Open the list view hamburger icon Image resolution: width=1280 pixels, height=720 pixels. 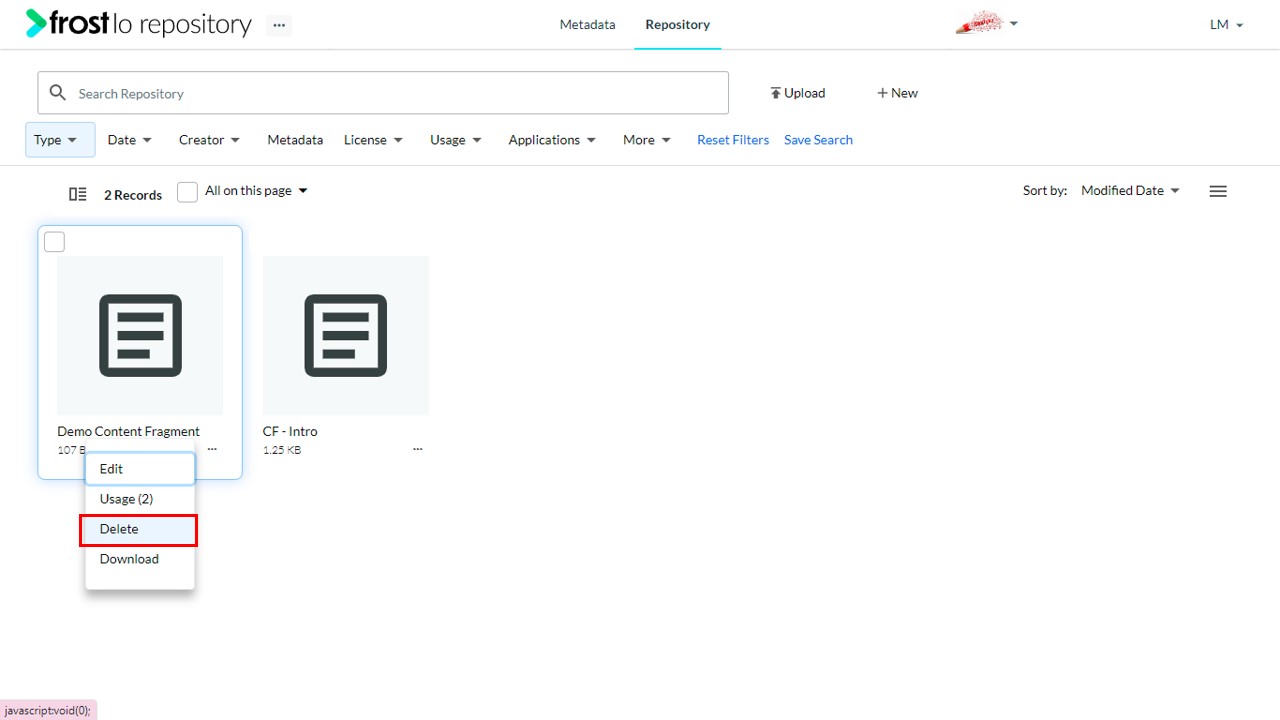1218,191
